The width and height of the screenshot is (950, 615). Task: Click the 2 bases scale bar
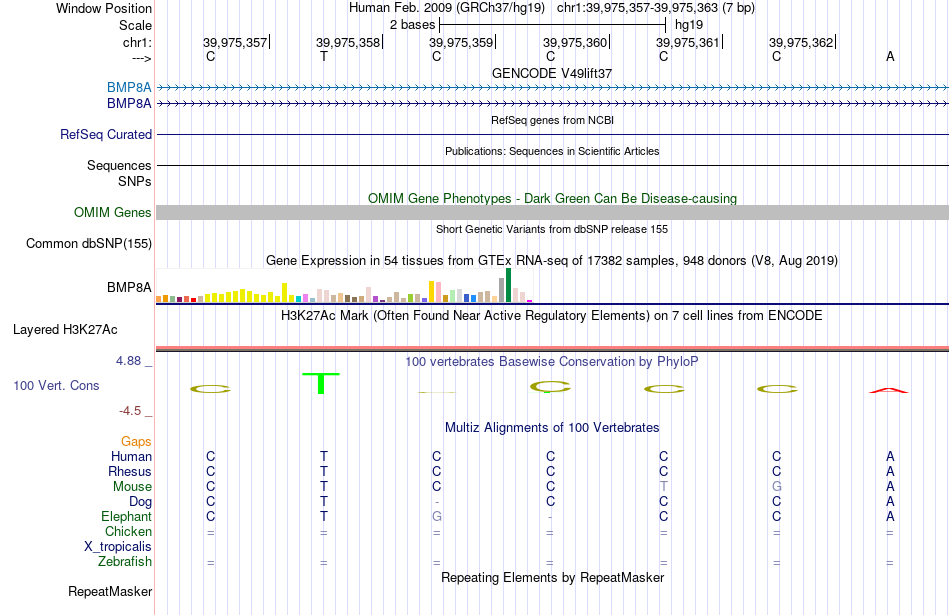pyautogui.click(x=553, y=25)
